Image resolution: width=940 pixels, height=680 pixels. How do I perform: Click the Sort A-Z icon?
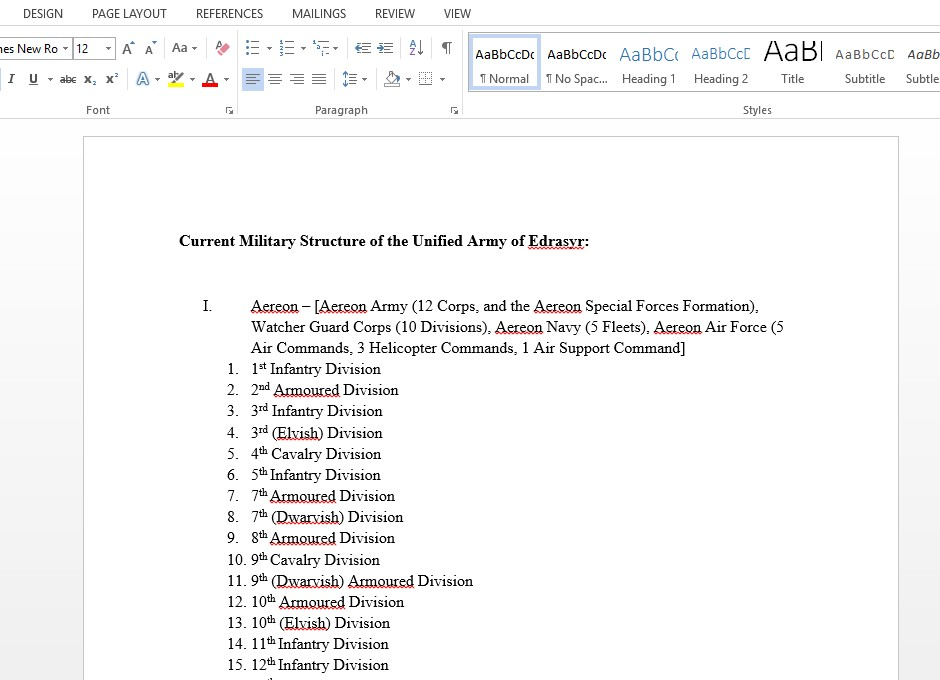click(417, 48)
